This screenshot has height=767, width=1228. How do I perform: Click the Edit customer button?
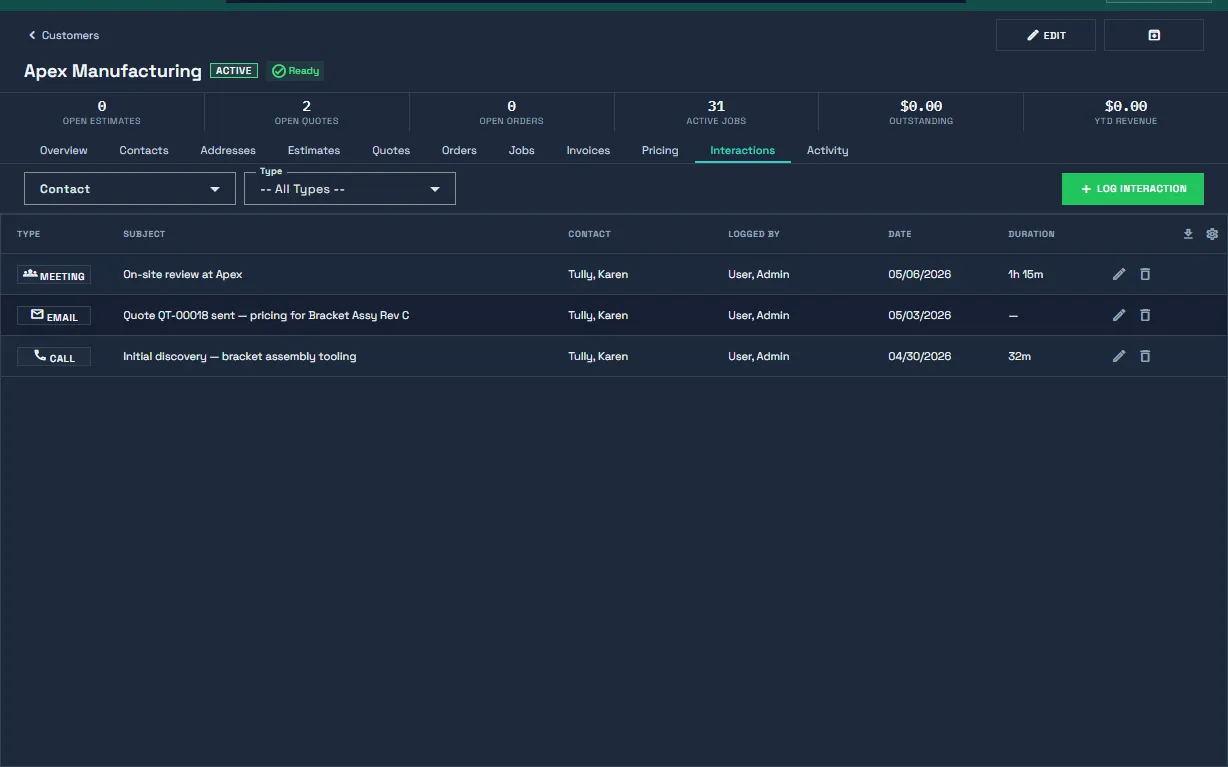(x=1046, y=35)
